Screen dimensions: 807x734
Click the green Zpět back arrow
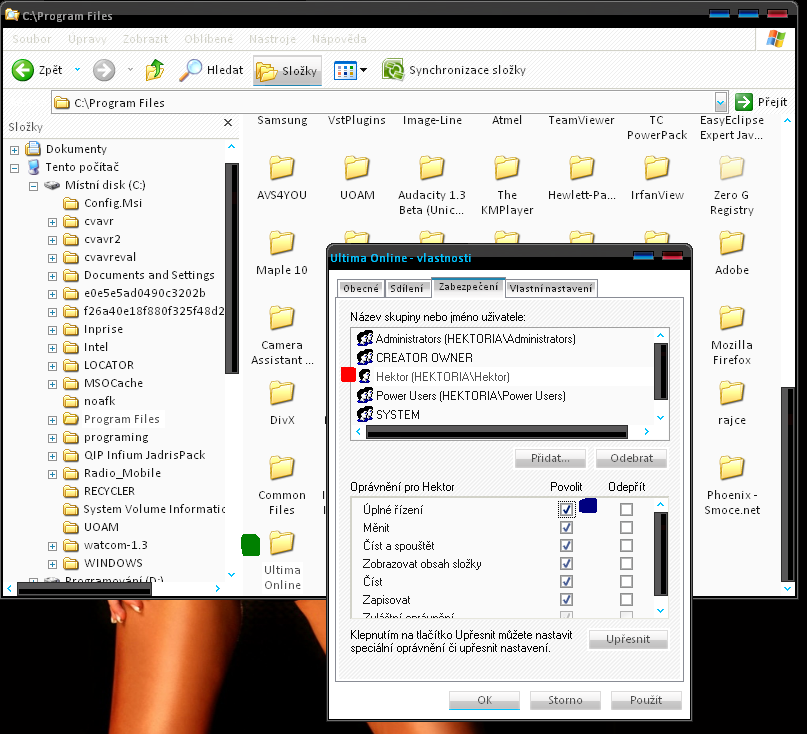click(23, 70)
